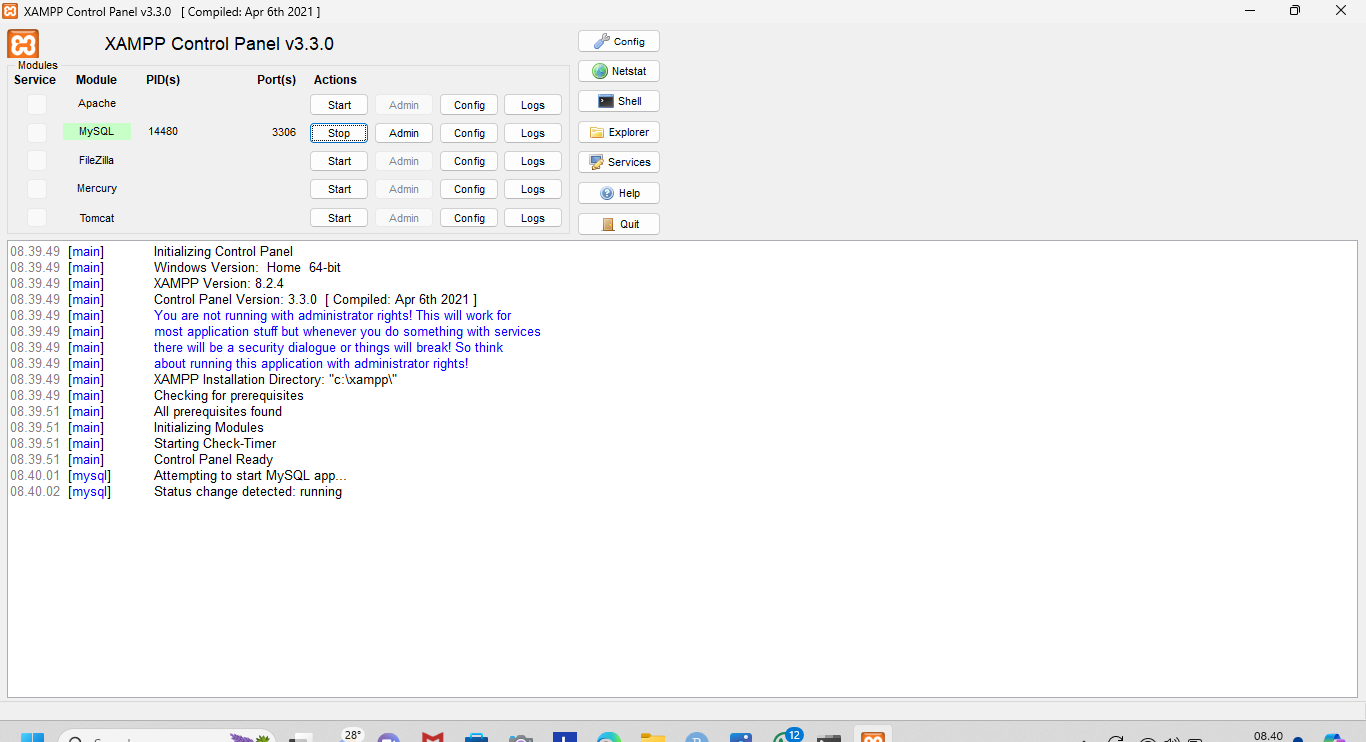The height and width of the screenshot is (742, 1366).
Task: Click the 08.40.02 timestamp in the log
Action: pyautogui.click(x=35, y=492)
